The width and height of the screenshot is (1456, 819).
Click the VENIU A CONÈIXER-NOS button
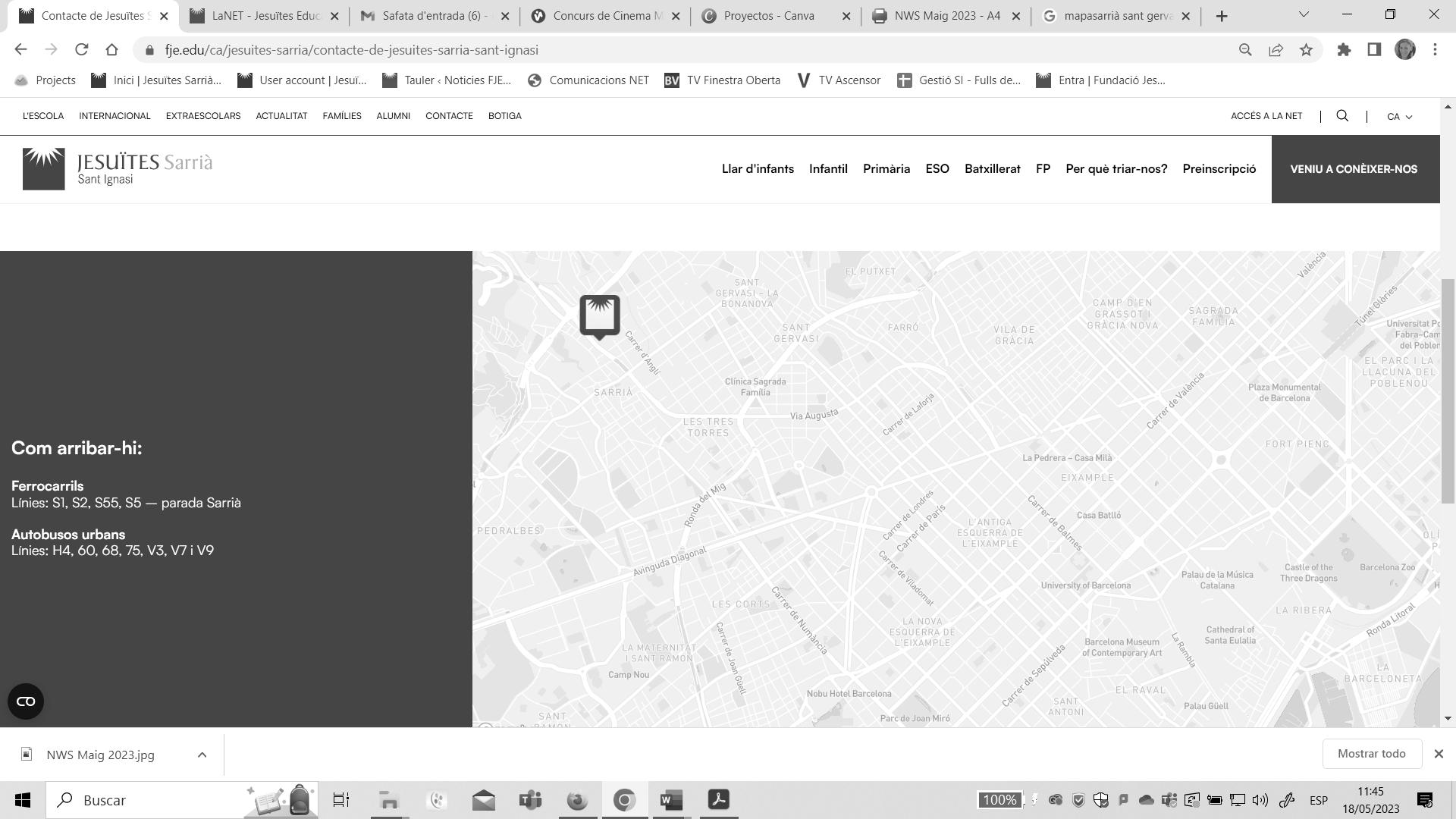pos(1354,169)
